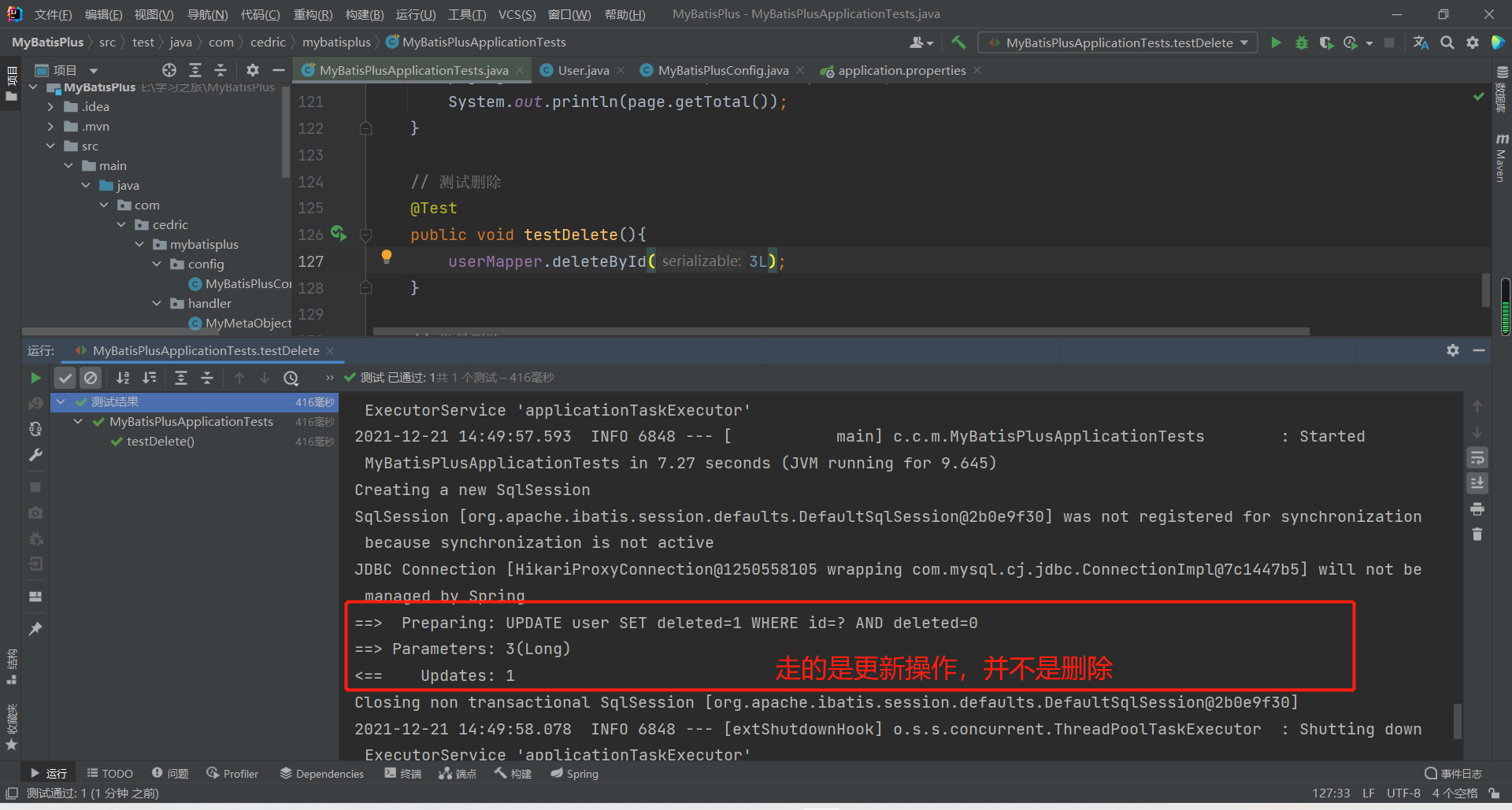Open Run panel settings gear
1512x810 pixels.
click(x=1453, y=350)
